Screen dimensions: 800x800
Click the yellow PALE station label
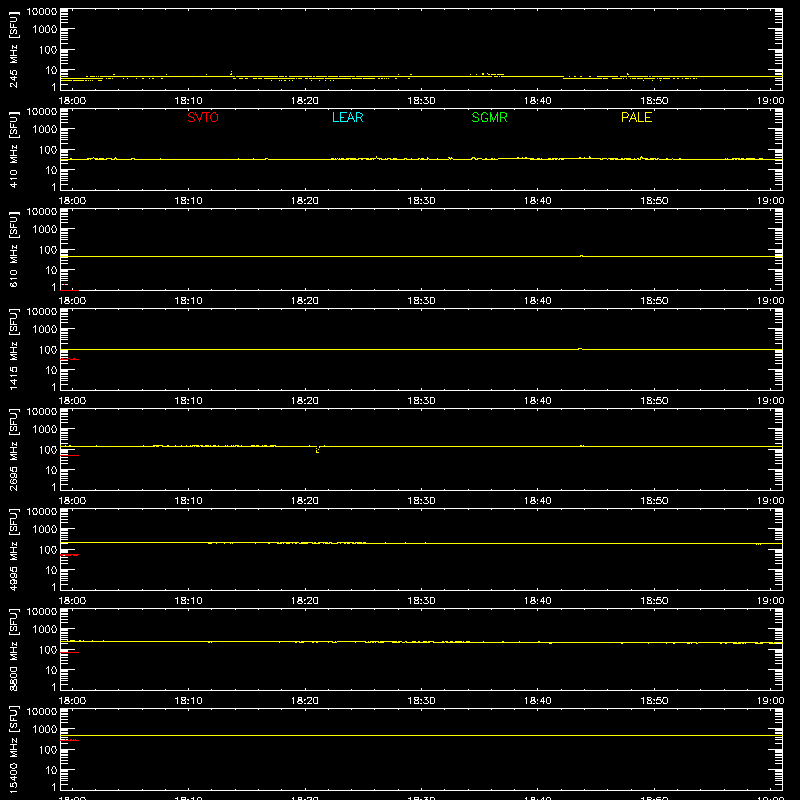(x=636, y=117)
